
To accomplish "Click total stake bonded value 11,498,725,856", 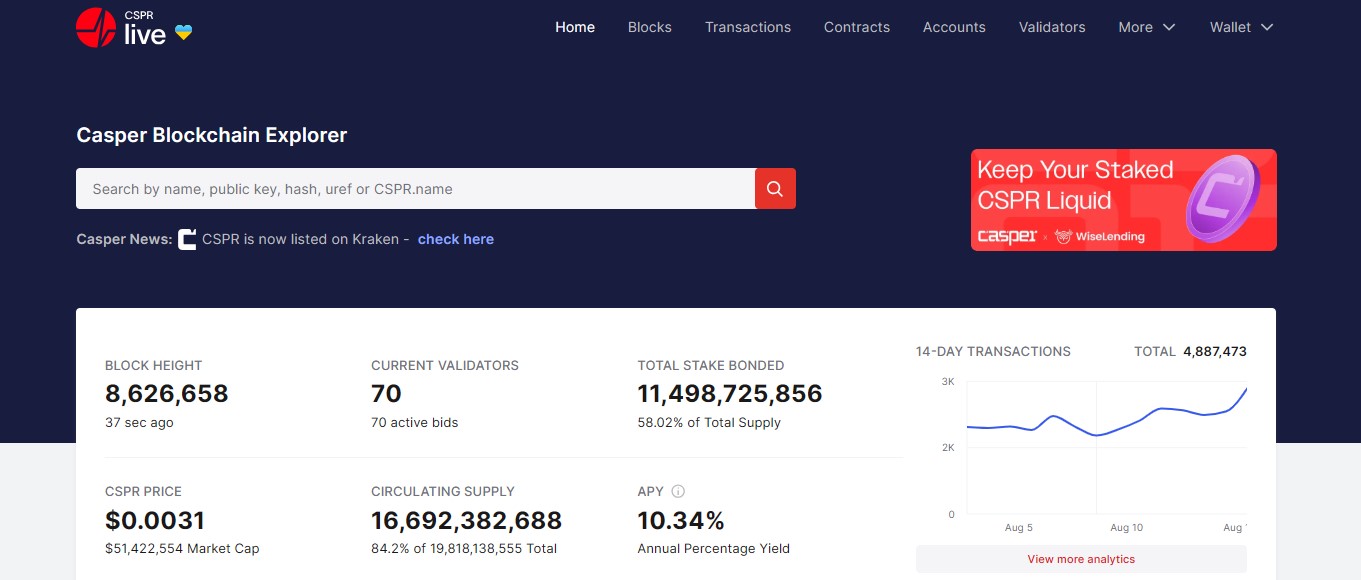I will pos(730,394).
